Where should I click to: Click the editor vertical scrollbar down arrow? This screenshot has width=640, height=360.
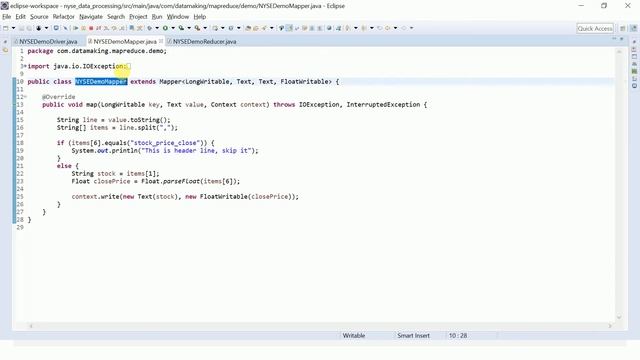click(x=619, y=317)
